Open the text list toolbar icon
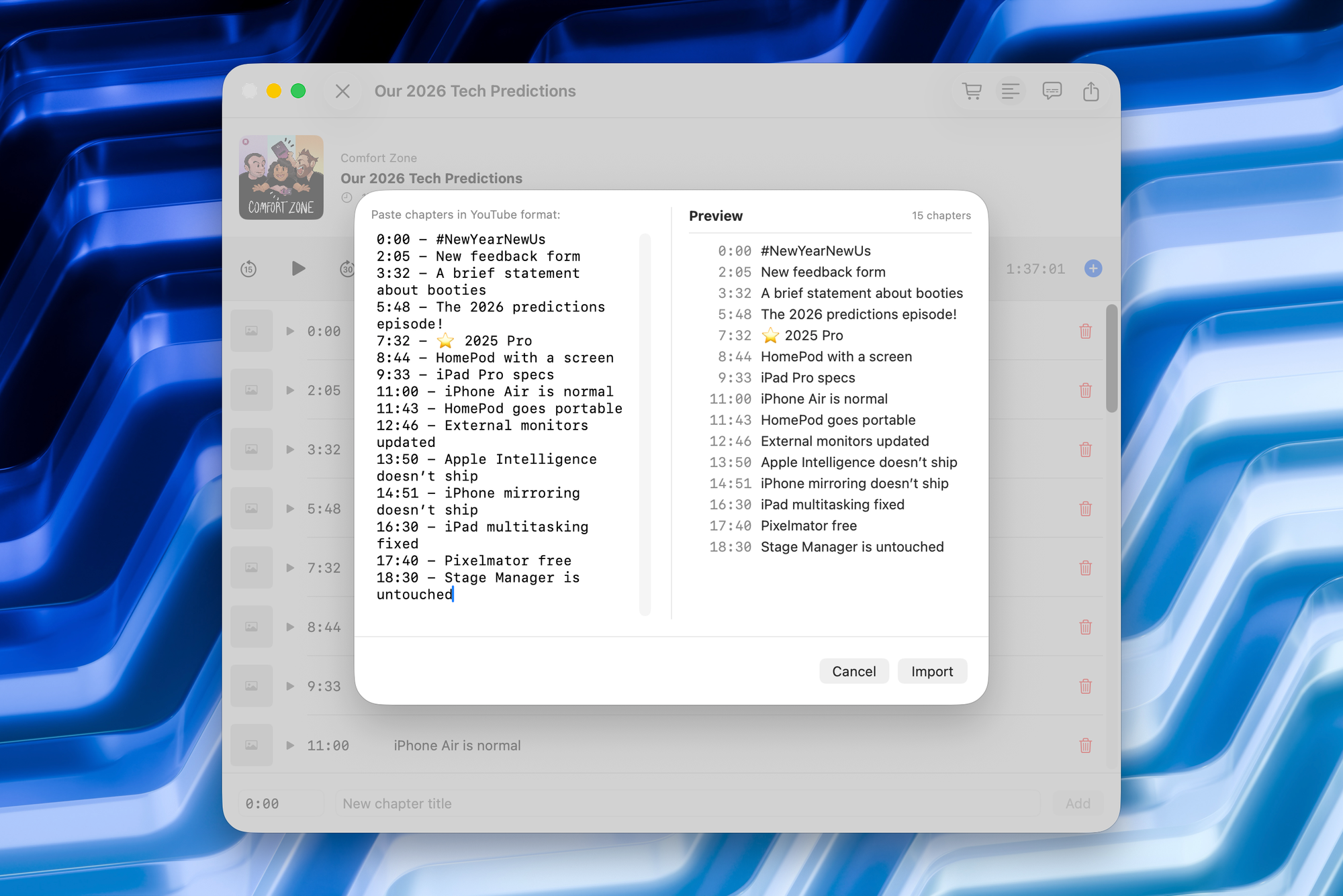Image resolution: width=1343 pixels, height=896 pixels. tap(1011, 91)
